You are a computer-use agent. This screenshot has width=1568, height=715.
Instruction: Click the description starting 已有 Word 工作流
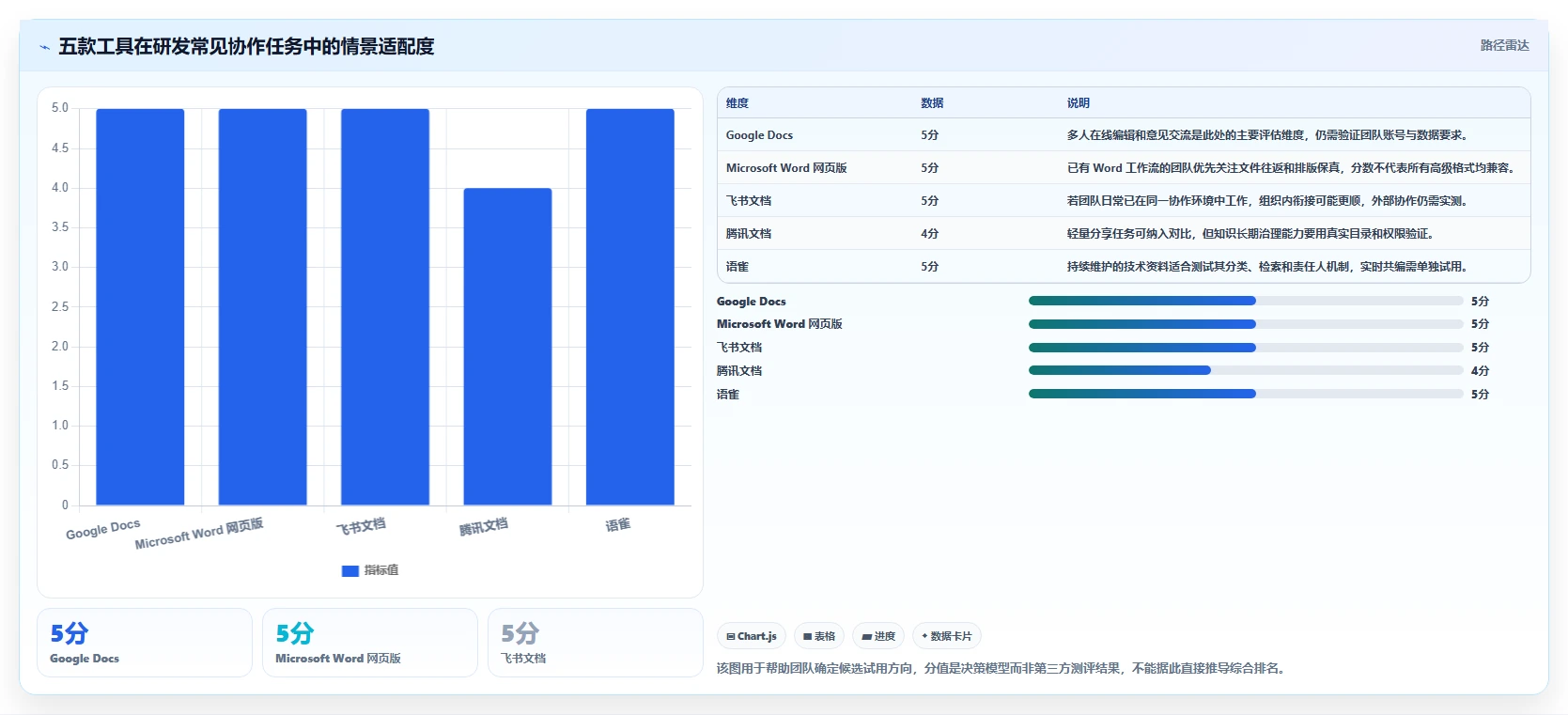[x=1292, y=168]
